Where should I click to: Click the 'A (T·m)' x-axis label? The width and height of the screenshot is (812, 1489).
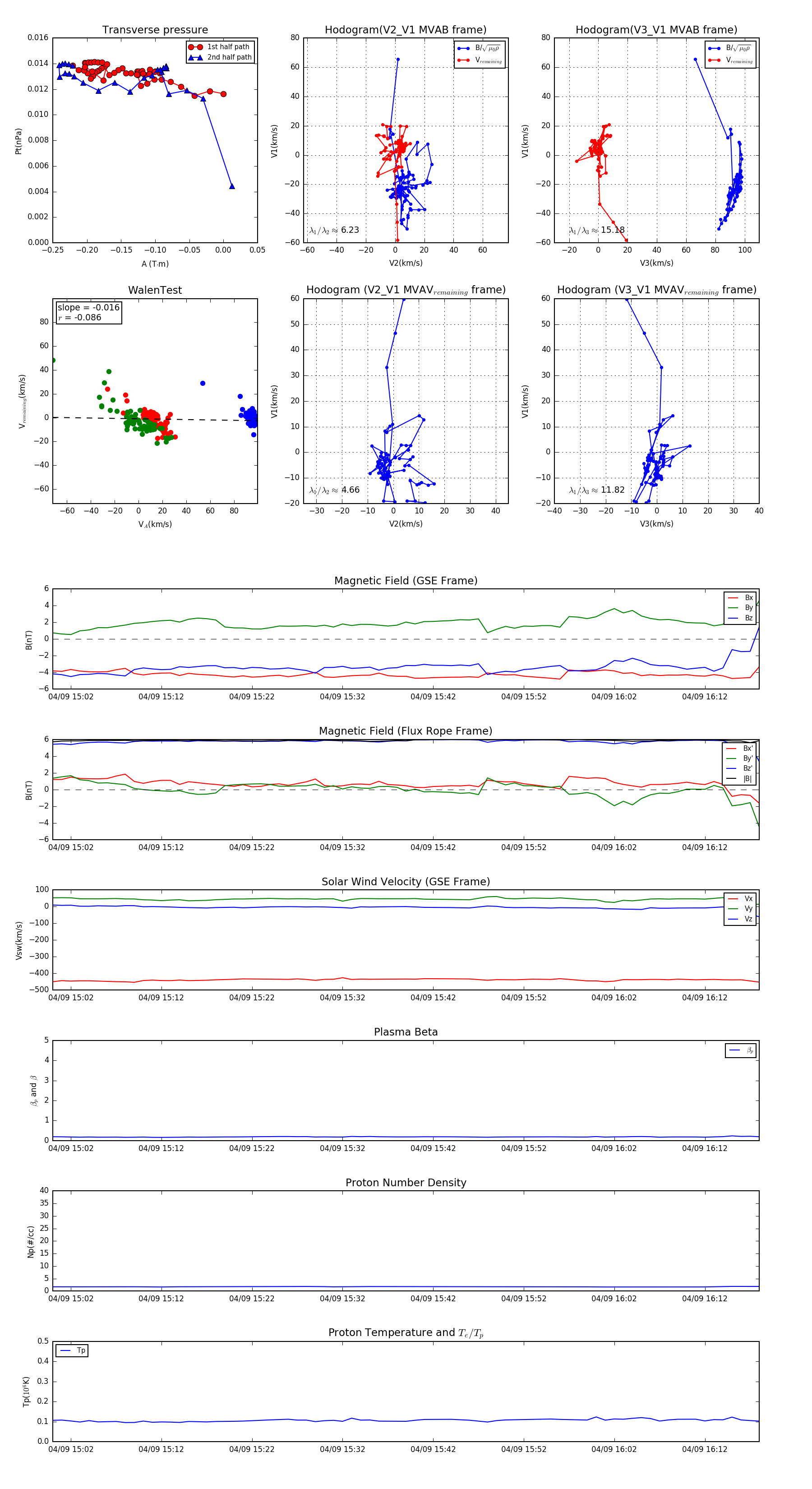click(155, 264)
